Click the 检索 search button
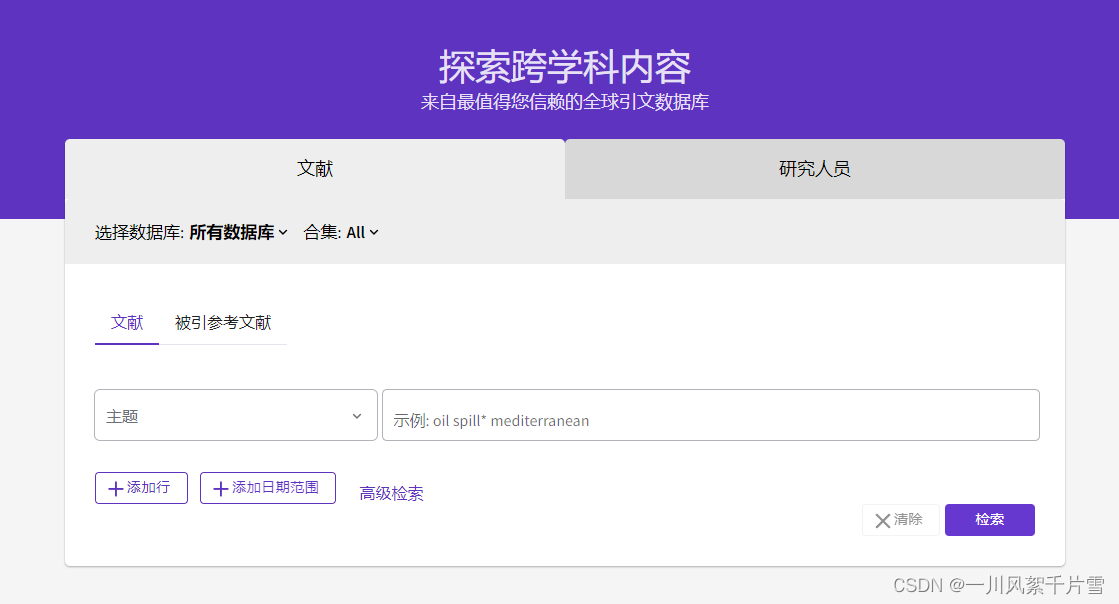This screenshot has width=1119, height=604. pyautogui.click(x=989, y=520)
